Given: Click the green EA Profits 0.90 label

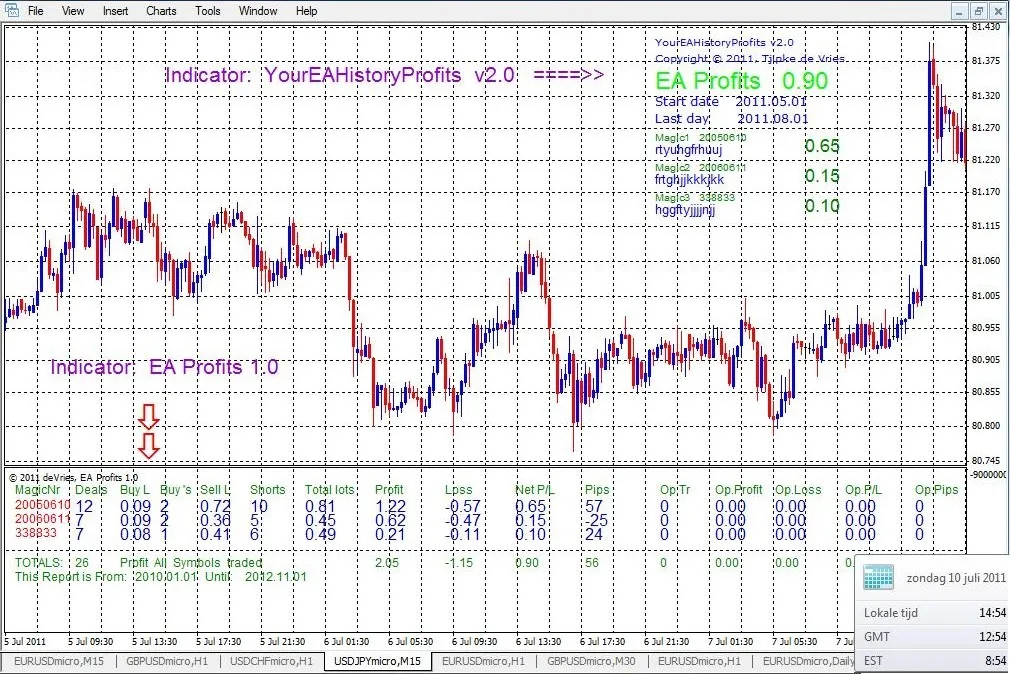Looking at the screenshot, I should click(741, 81).
